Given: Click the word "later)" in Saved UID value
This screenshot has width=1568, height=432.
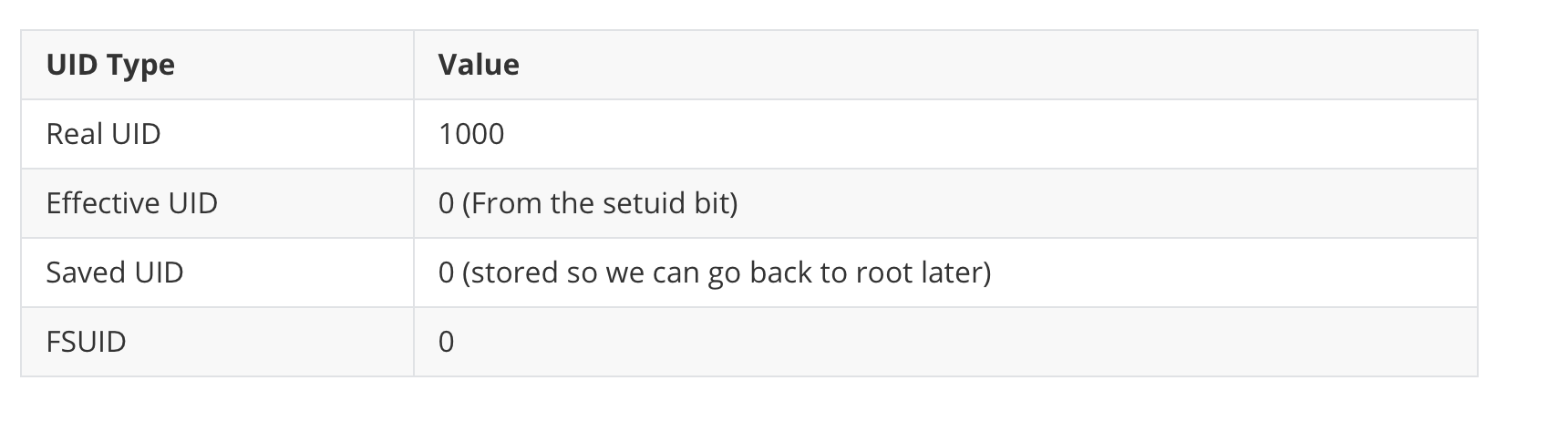Looking at the screenshot, I should [957, 273].
